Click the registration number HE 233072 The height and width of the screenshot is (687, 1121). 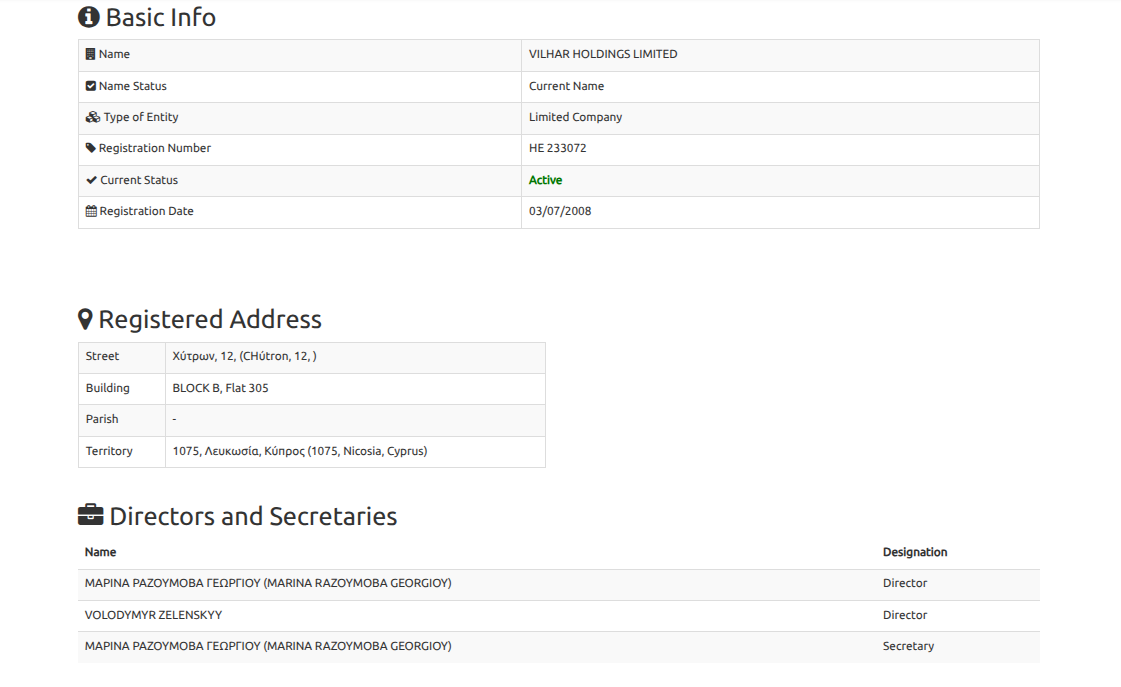click(557, 148)
